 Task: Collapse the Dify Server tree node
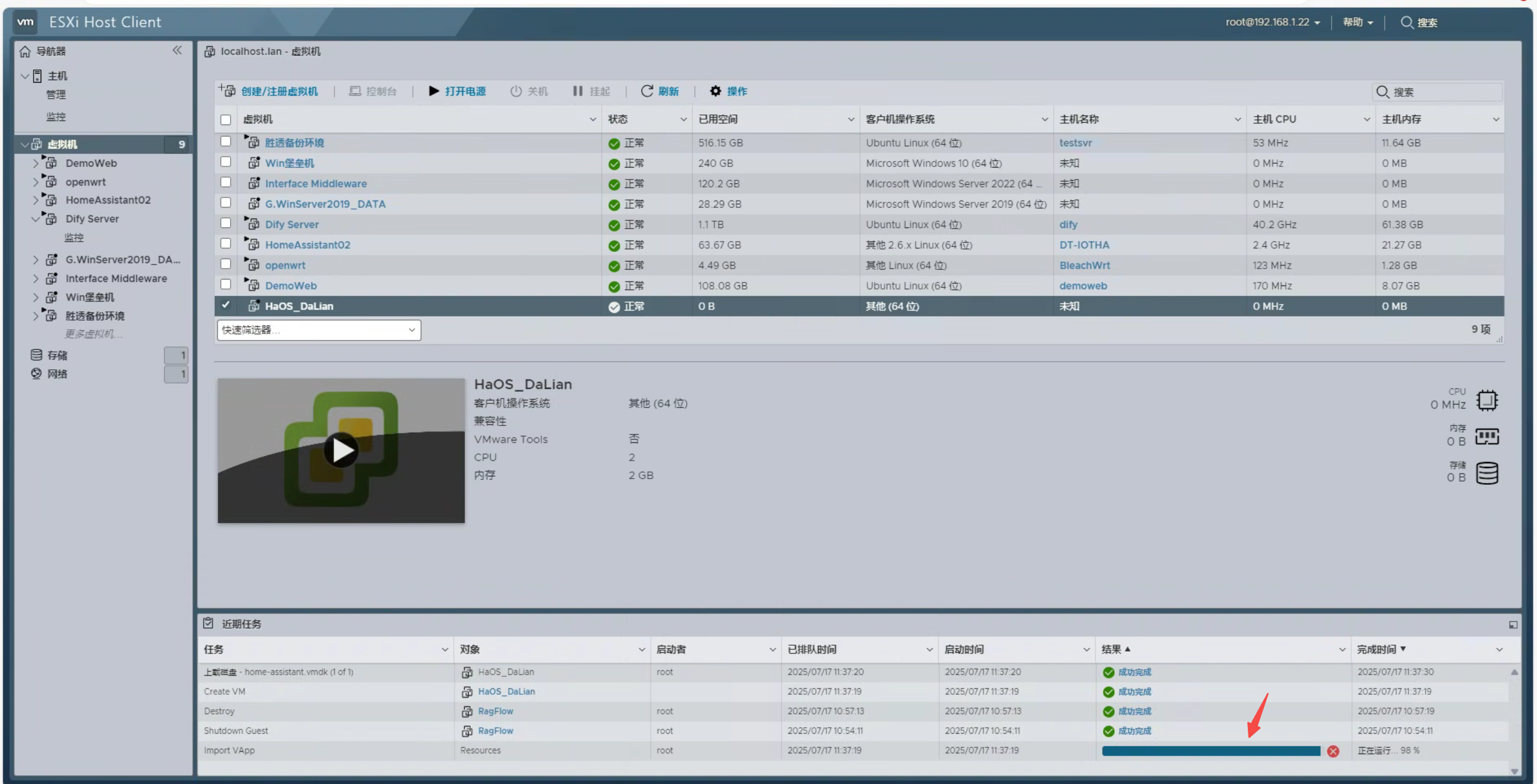tap(35, 218)
